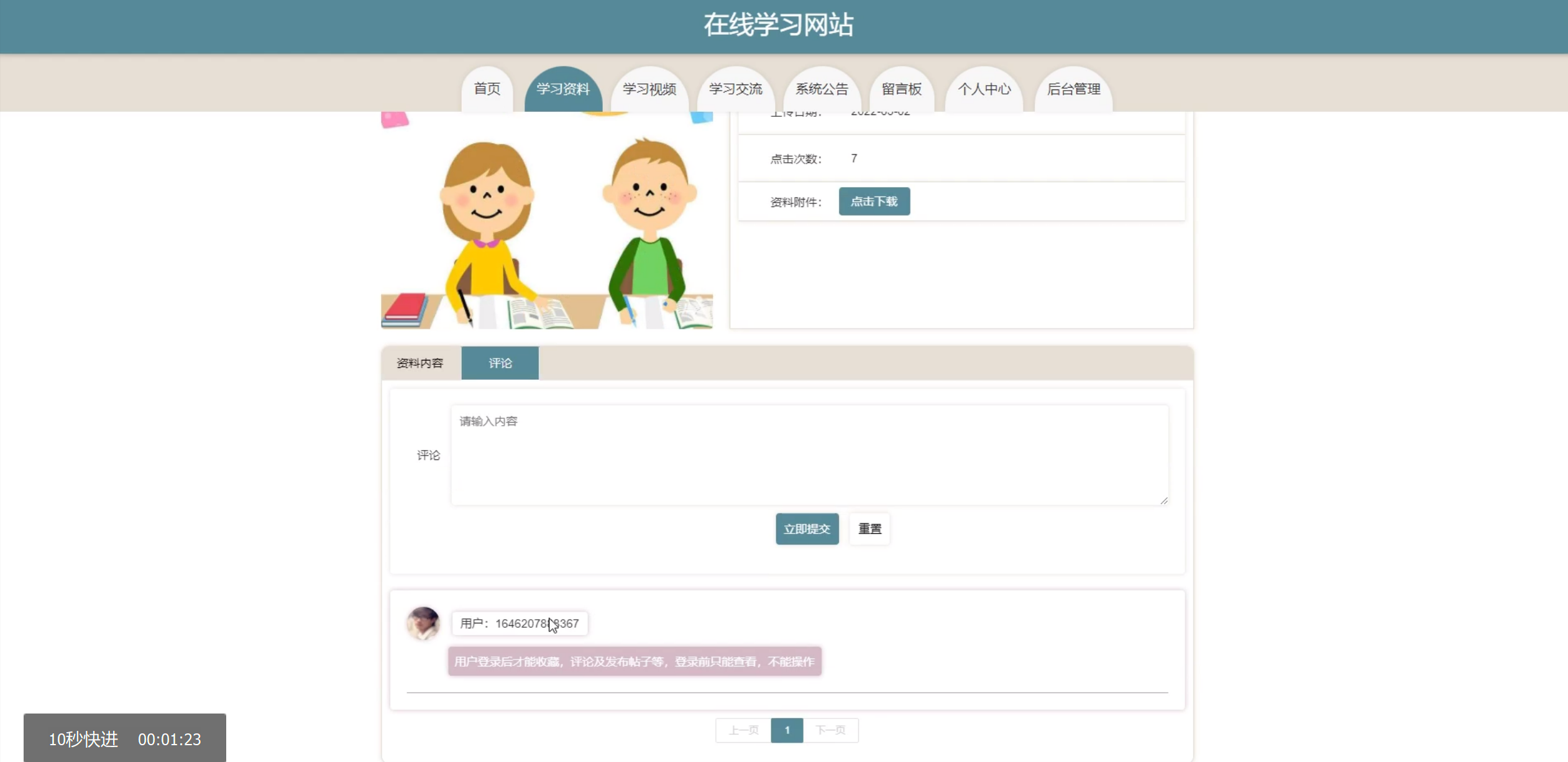Enter 后台管理 admin area
The width and height of the screenshot is (1568, 762).
(x=1073, y=89)
